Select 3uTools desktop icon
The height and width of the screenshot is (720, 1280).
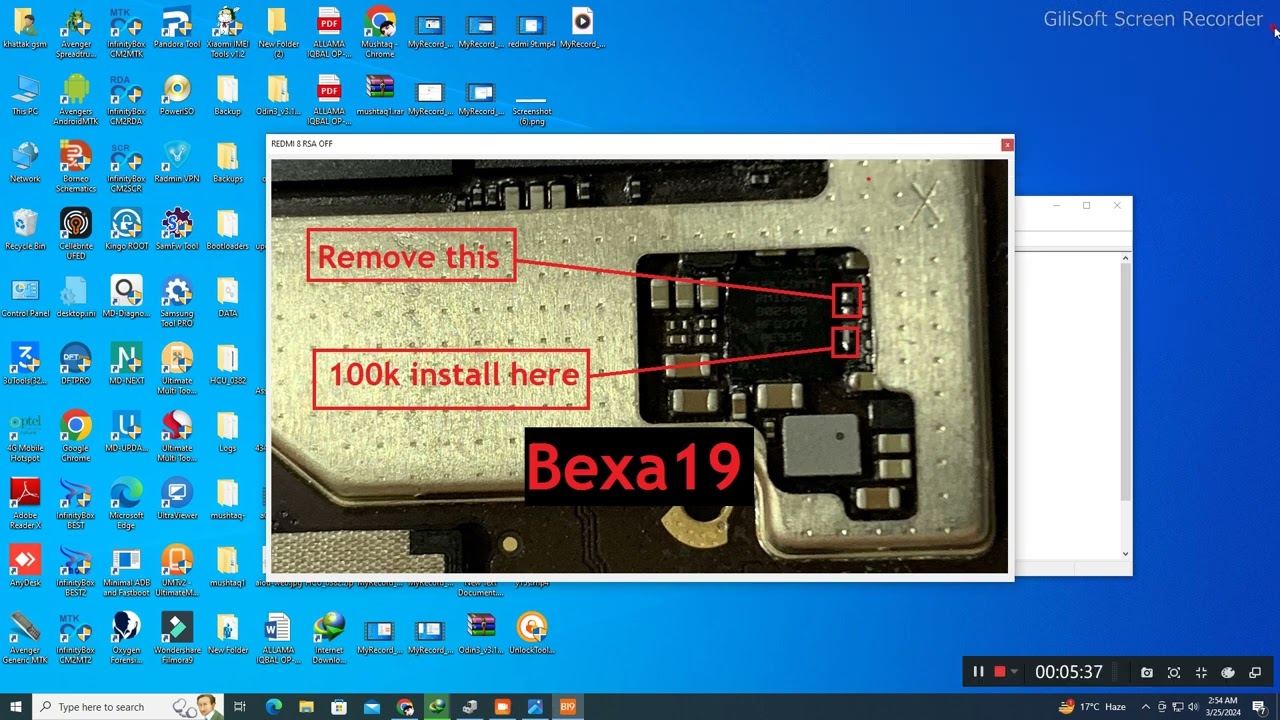(25, 365)
